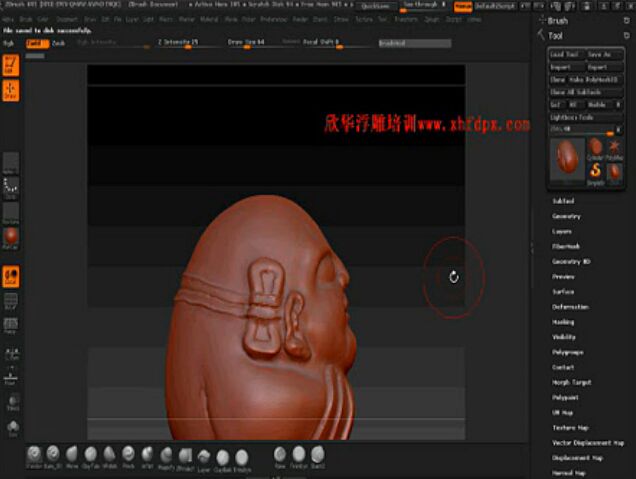Screen dimensions: 636x479
Task: Expand the Morph Target section
Action: [x=572, y=382]
